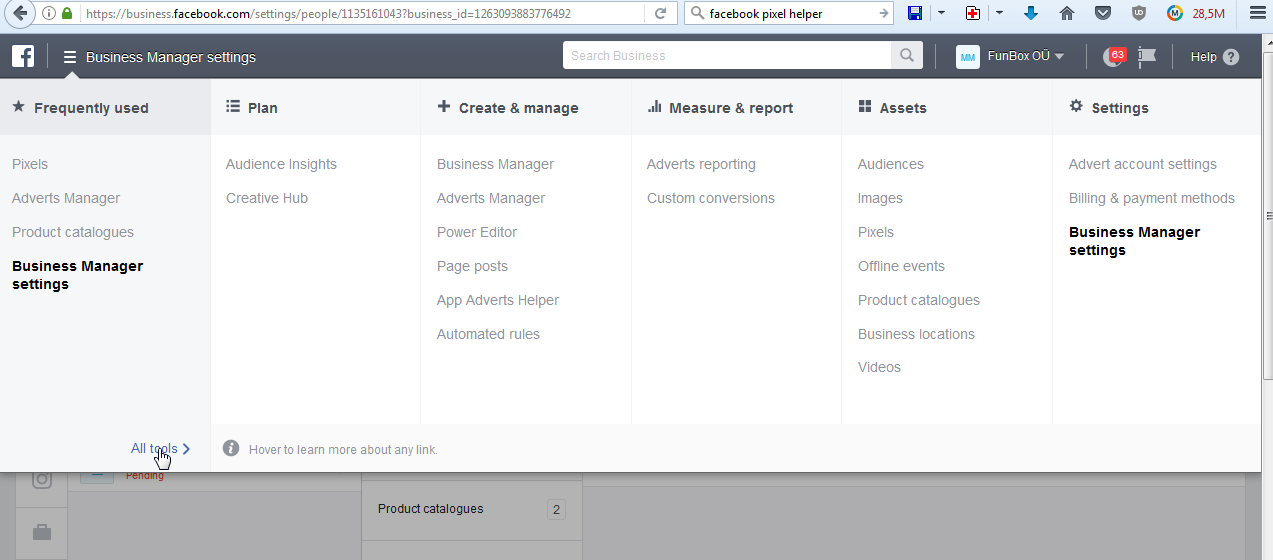This screenshot has height=560, width=1273.
Task: Click the Facebook logo icon
Action: 23,57
